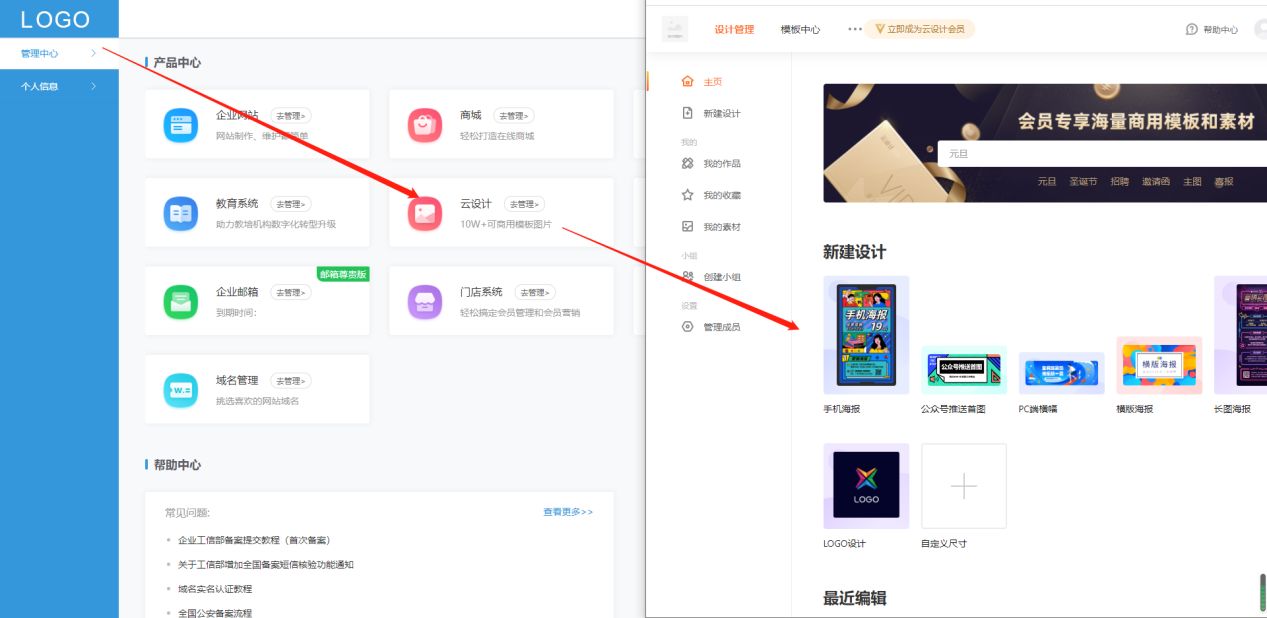
Task: Open 查看更多 to see more FAQs
Action: tap(566, 510)
